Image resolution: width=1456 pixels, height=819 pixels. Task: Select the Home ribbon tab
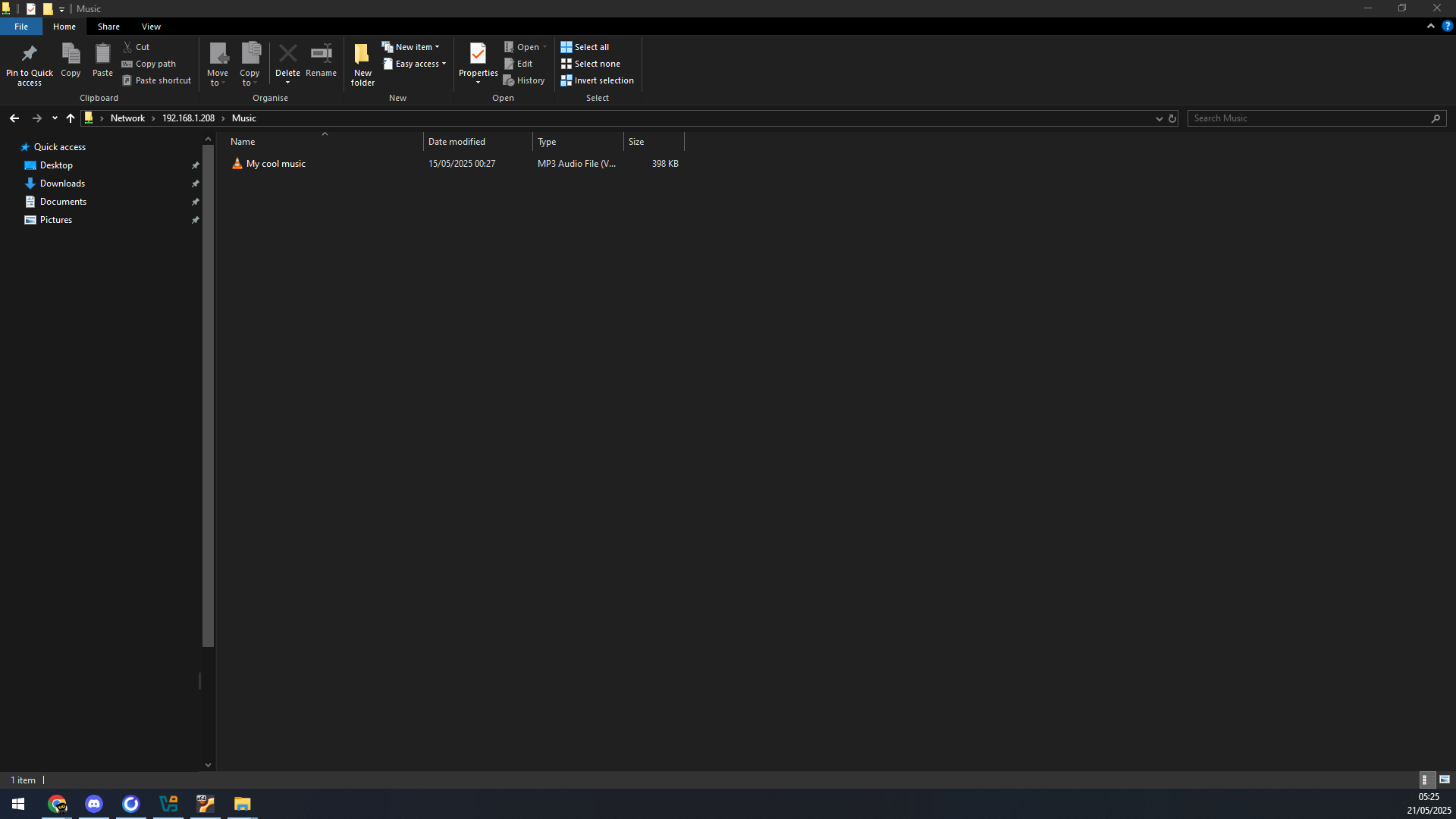pyautogui.click(x=64, y=27)
